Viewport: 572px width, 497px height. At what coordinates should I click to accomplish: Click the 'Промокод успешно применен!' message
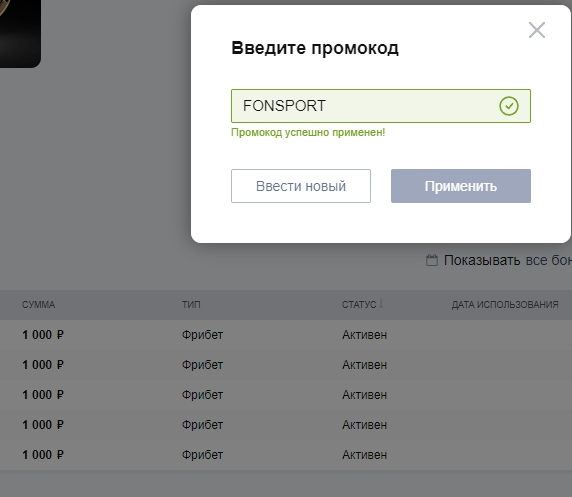(x=308, y=132)
